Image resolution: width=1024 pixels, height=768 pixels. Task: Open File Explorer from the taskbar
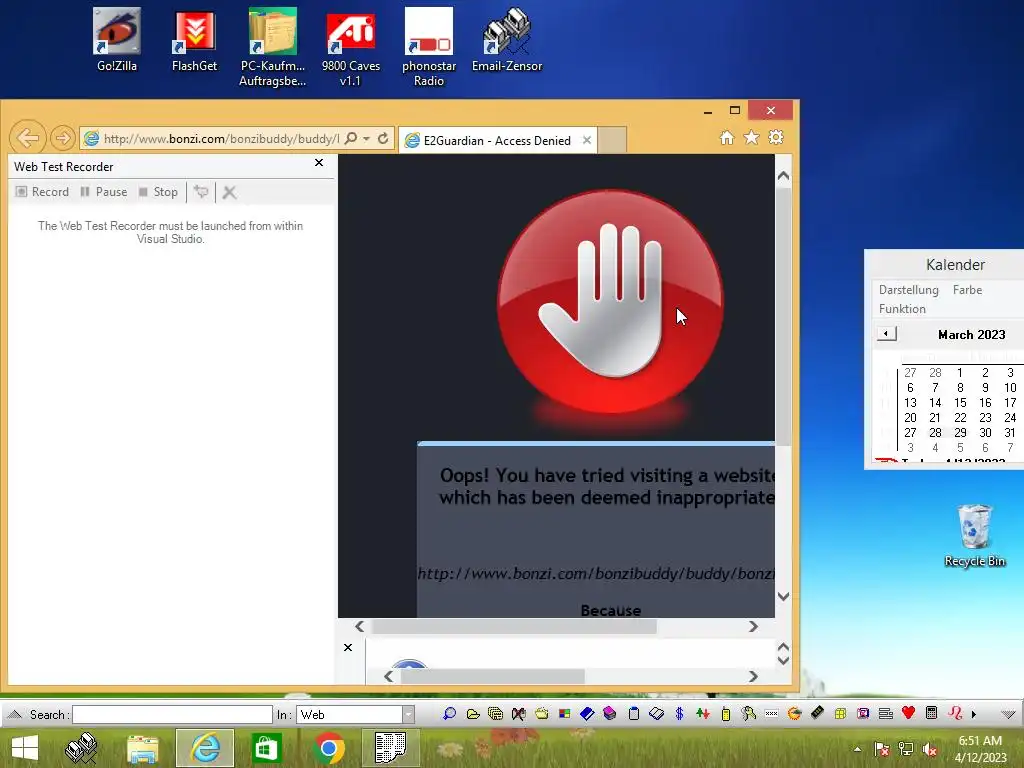point(142,748)
